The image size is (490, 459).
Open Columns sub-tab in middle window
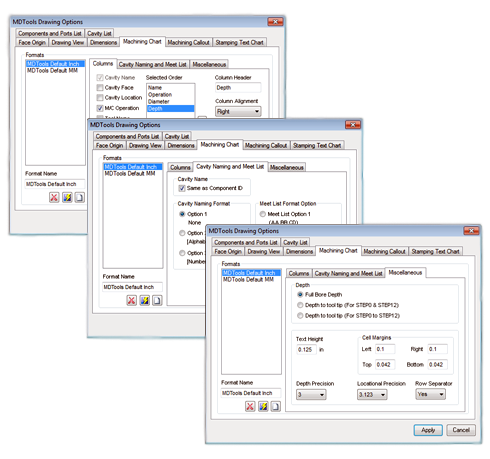[181, 167]
